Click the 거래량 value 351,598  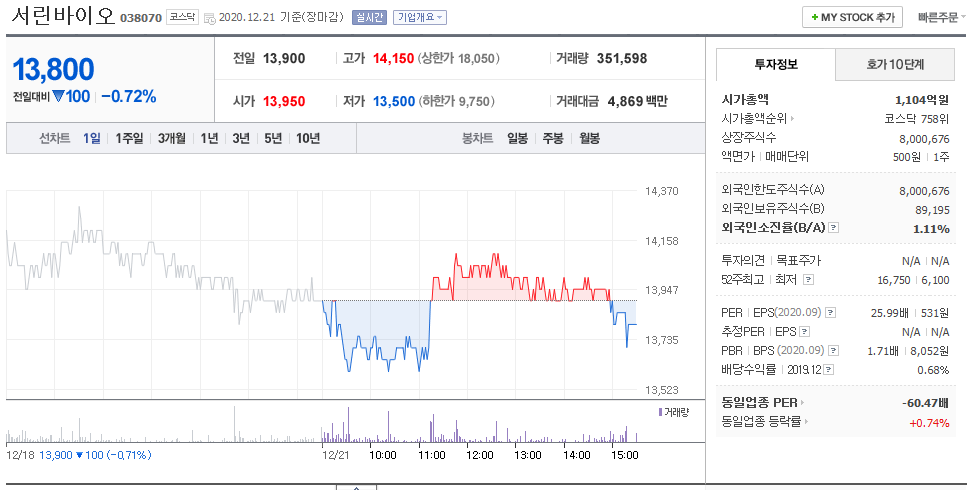(622, 58)
